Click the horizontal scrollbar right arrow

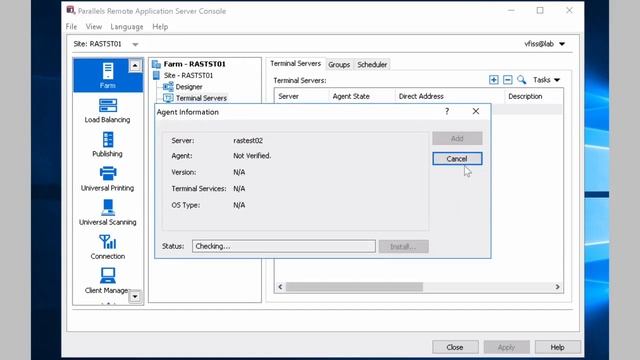pos(557,287)
